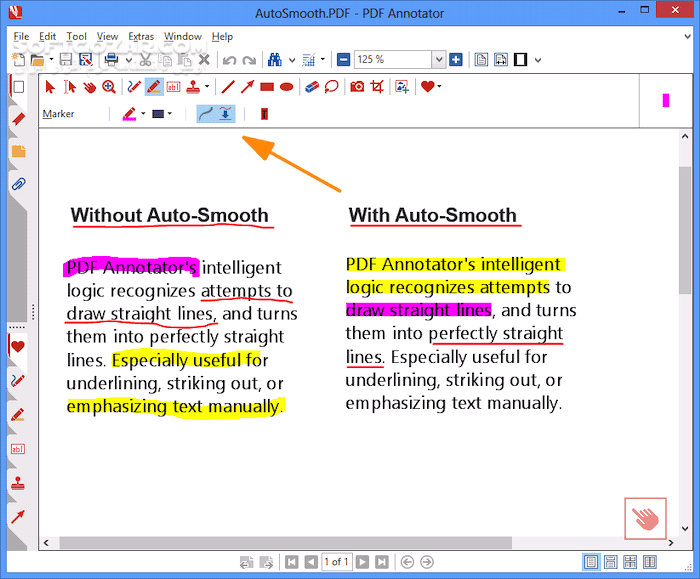Click the Undo arrow
This screenshot has height=579, width=700.
[x=229, y=60]
